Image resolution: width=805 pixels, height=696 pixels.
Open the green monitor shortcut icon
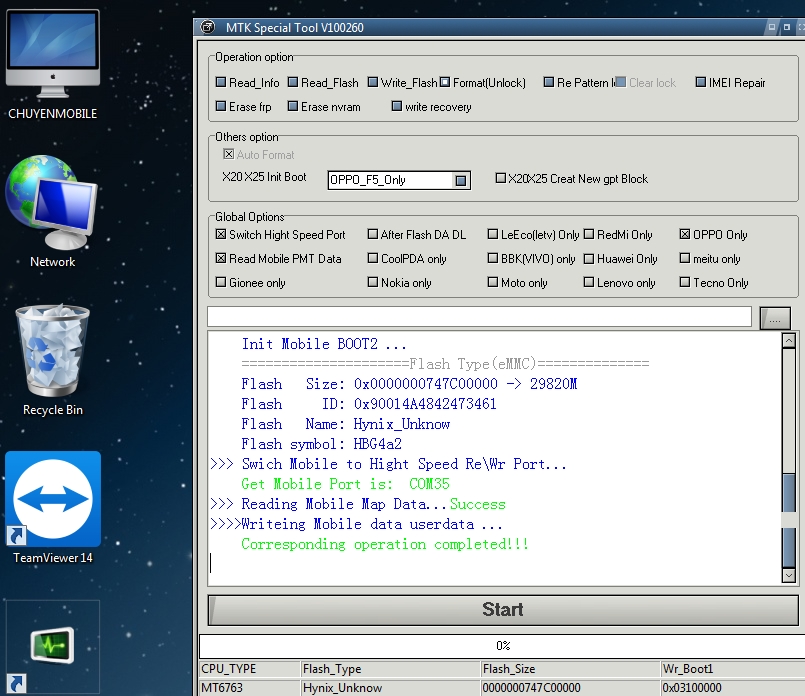coord(52,645)
